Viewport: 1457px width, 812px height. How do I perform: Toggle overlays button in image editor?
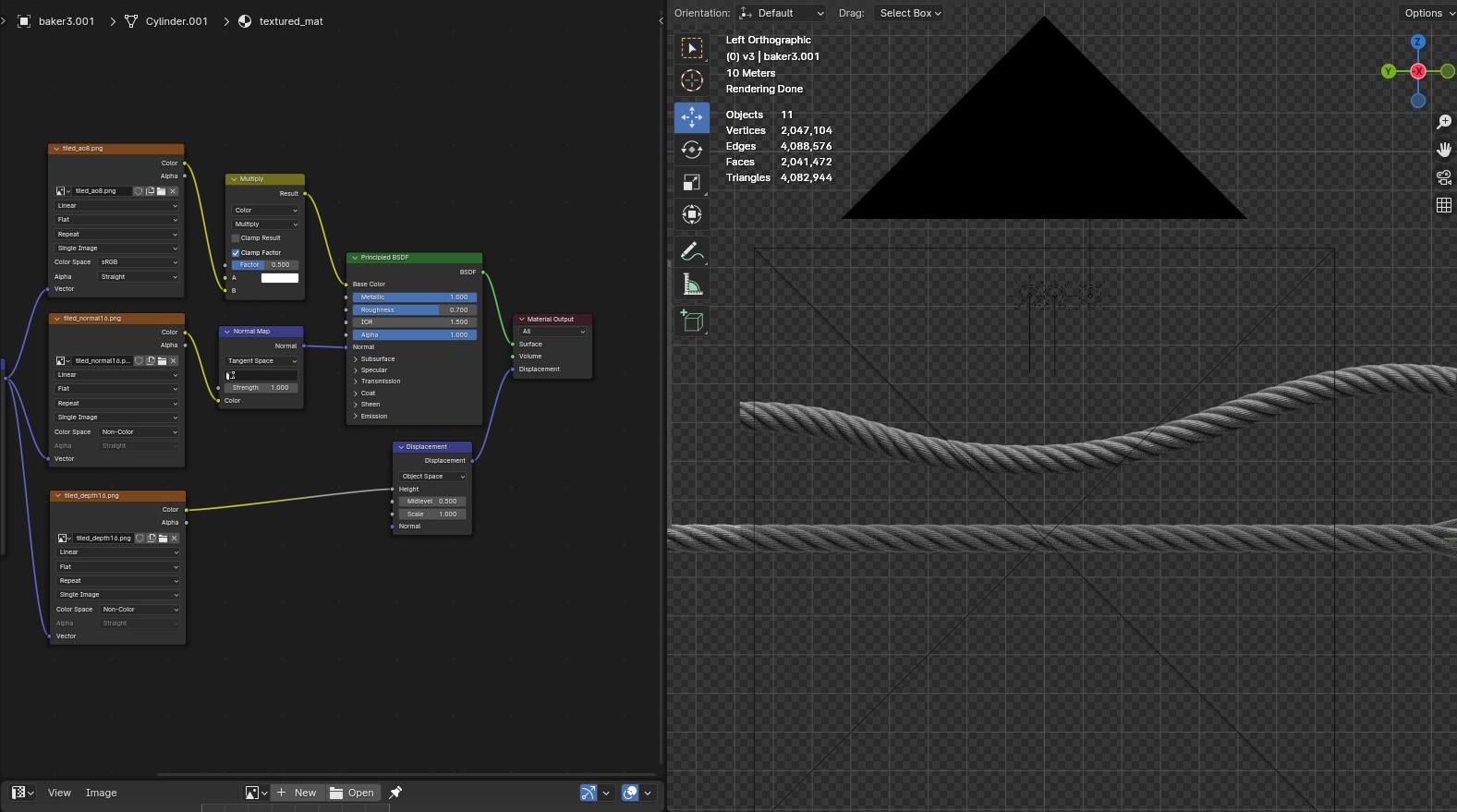630,793
